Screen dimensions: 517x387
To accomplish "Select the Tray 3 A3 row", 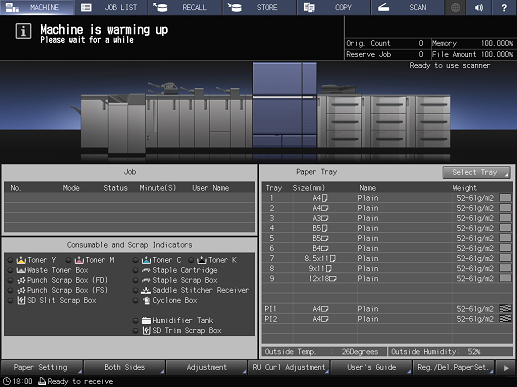I will (387, 218).
